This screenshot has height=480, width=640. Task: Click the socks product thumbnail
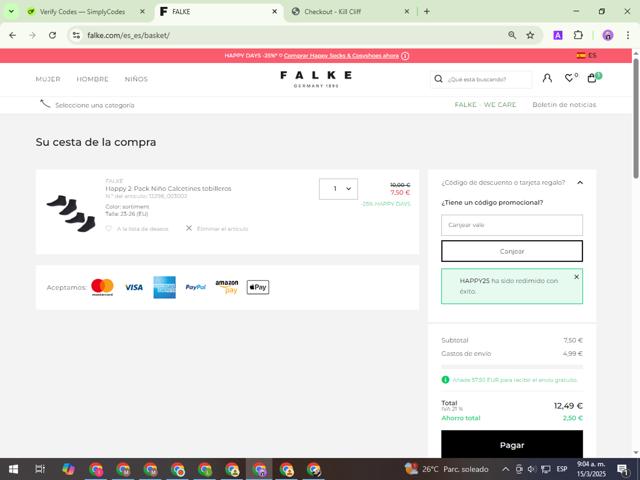point(71,213)
